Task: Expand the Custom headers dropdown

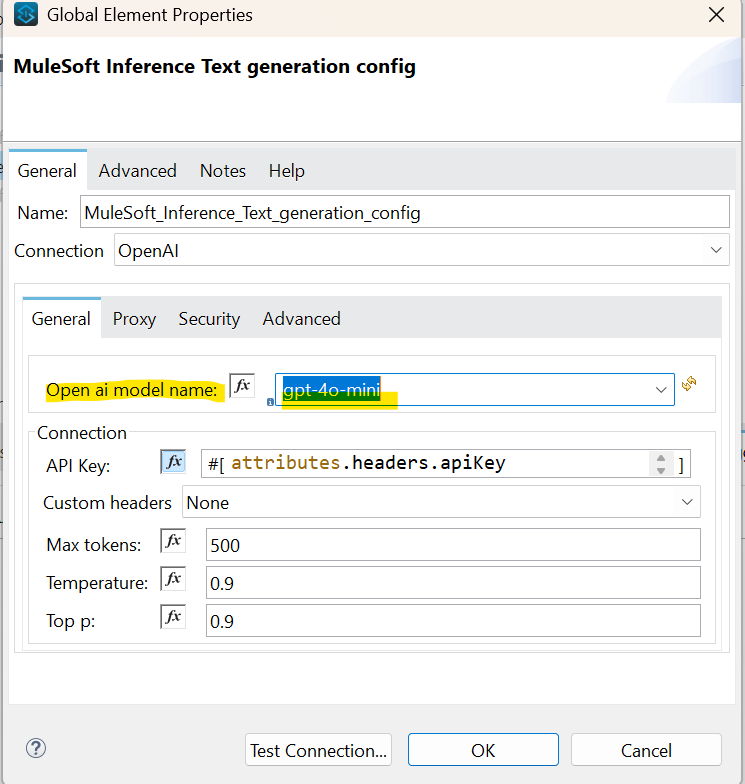Action: click(x=687, y=502)
